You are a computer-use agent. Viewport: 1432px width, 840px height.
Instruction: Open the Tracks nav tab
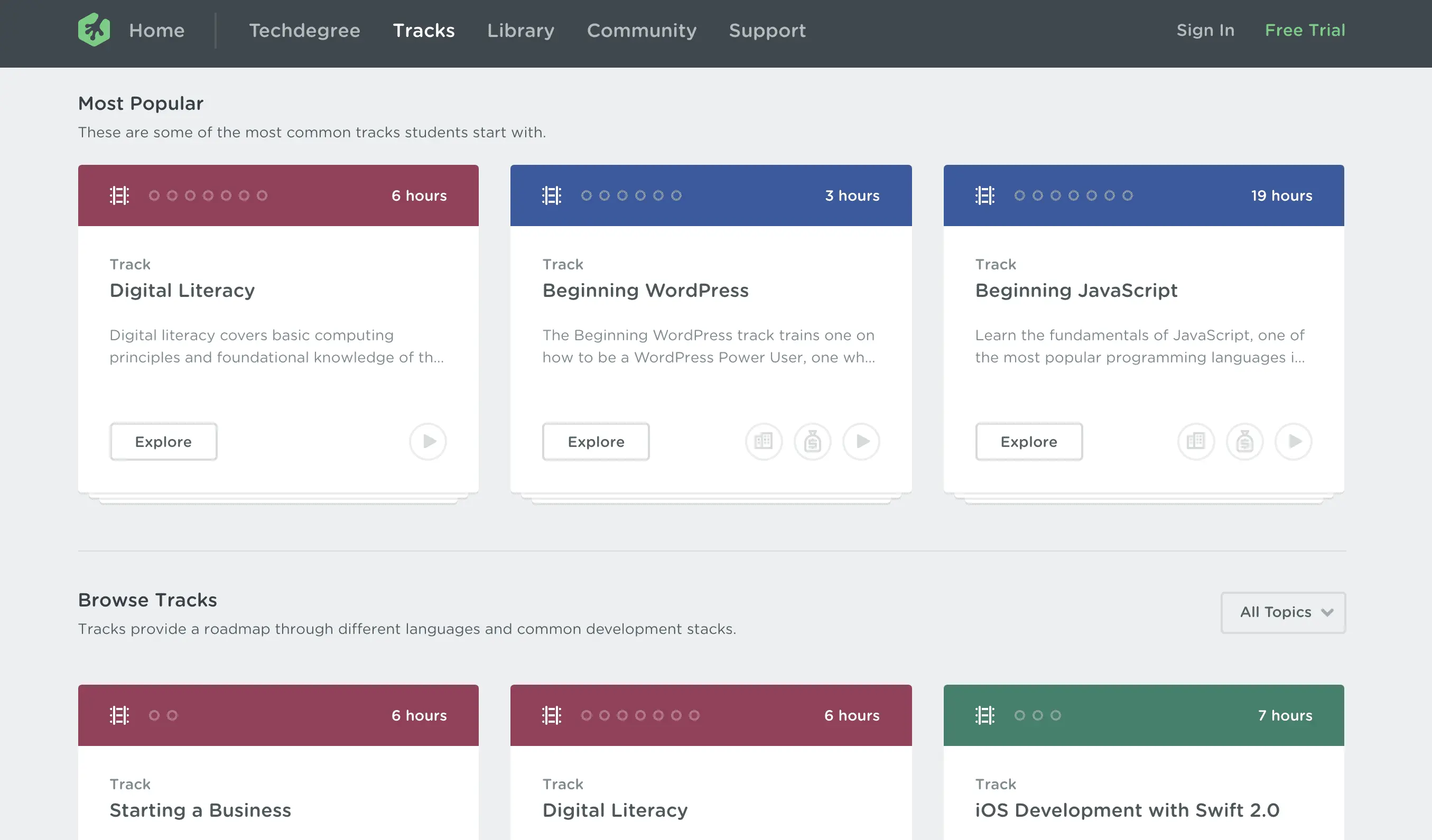tap(423, 30)
